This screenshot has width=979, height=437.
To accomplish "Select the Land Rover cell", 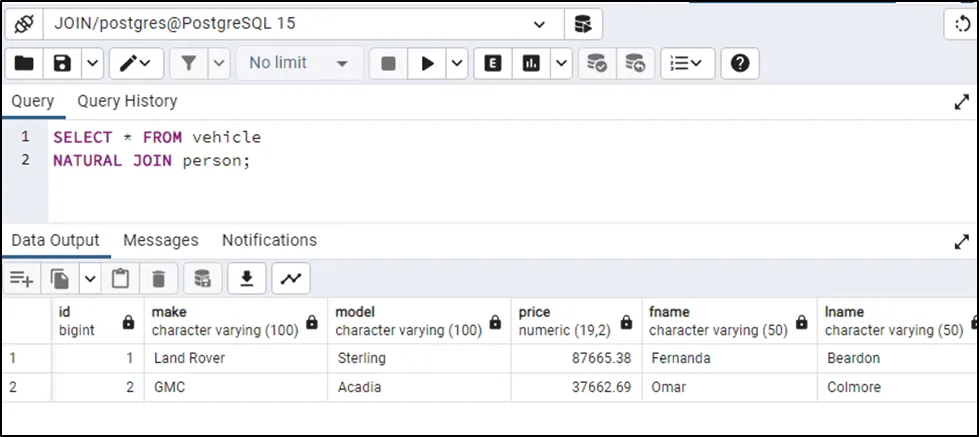I will point(190,357).
